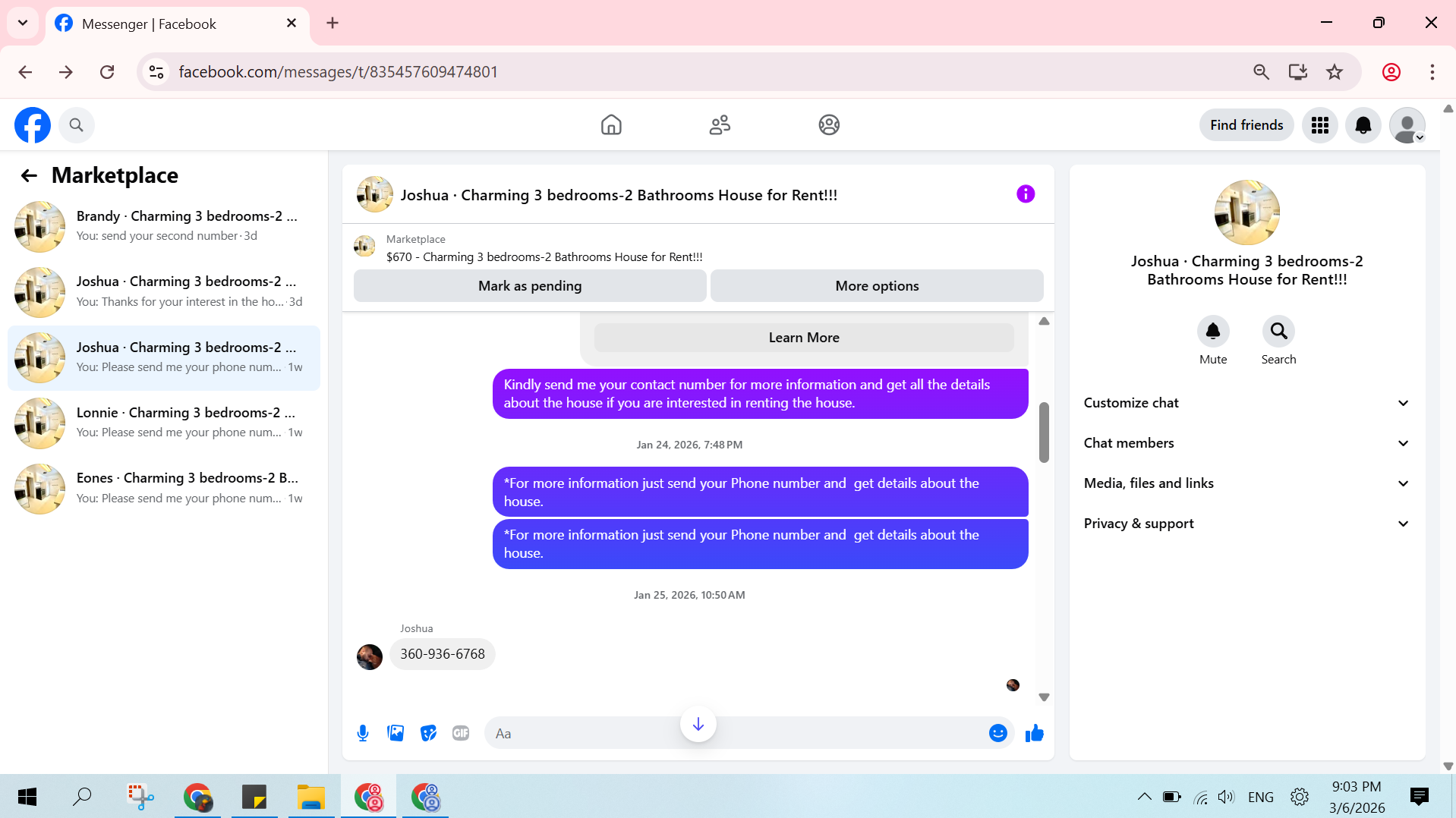This screenshot has height=818, width=1456.
Task: Open the tab search dropdown arrow
Action: click(23, 23)
